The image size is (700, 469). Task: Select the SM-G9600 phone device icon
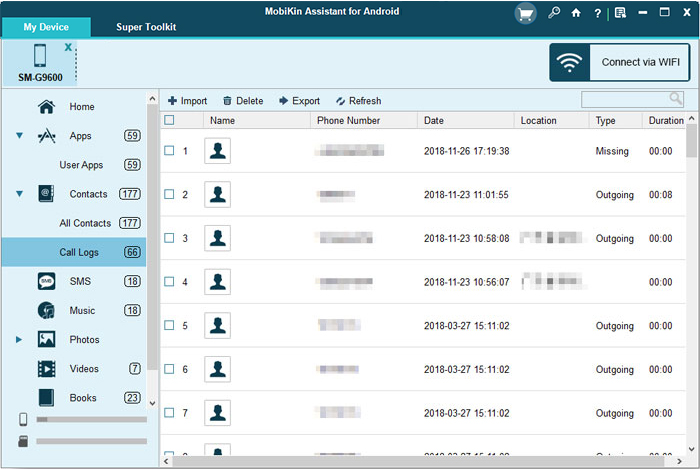coord(40,55)
